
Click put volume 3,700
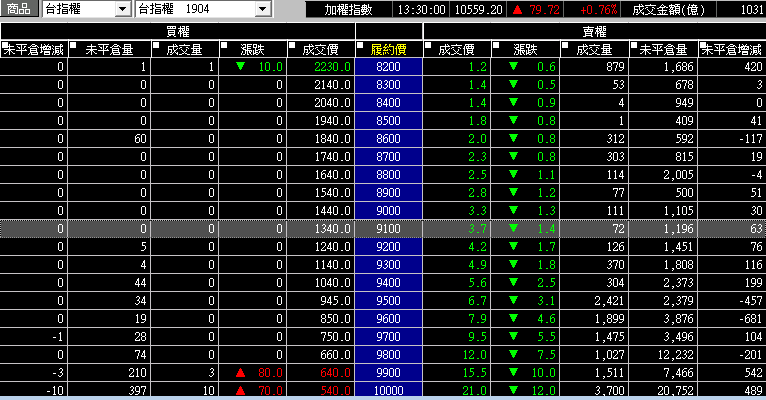[609, 391]
